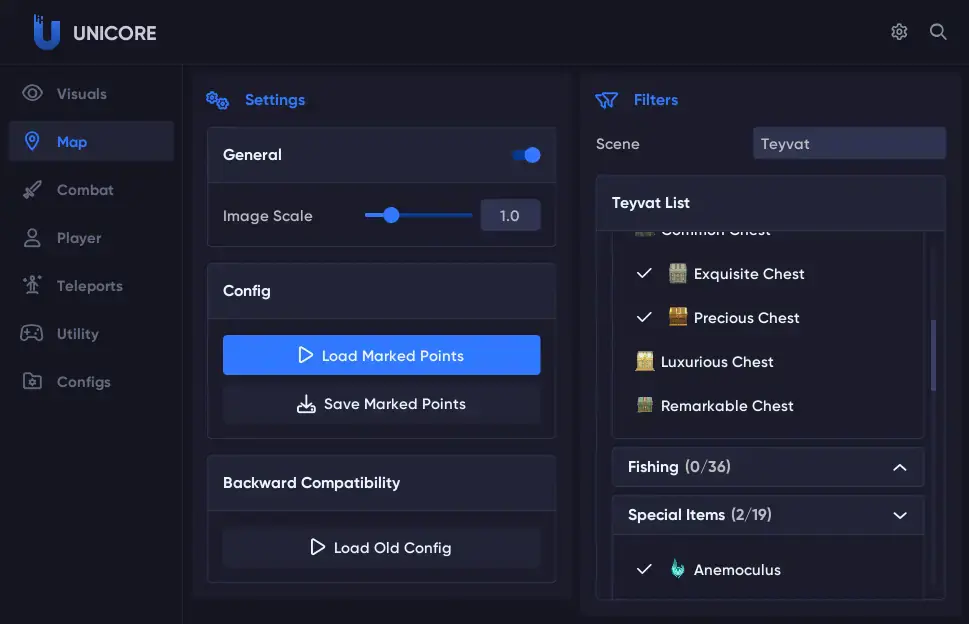
Task: Click the Anemoculus item icon
Action: coord(678,569)
